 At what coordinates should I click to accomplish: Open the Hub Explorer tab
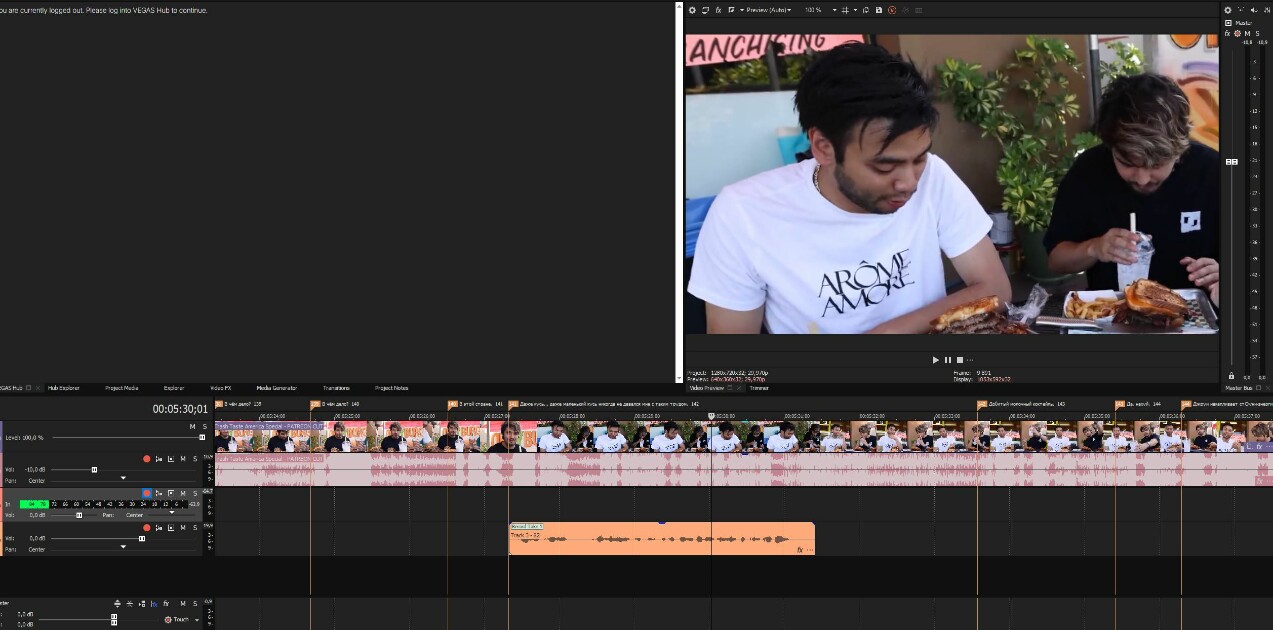(x=64, y=388)
